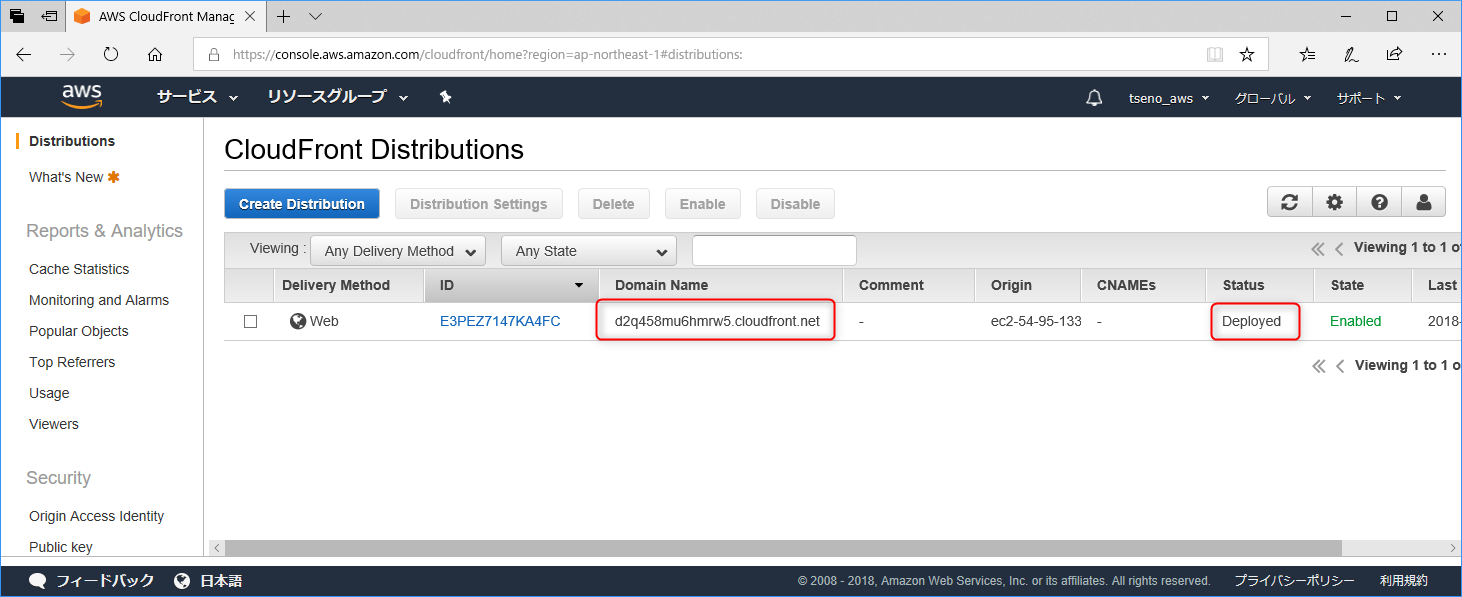Click the フィードバック feedback link

point(92,580)
